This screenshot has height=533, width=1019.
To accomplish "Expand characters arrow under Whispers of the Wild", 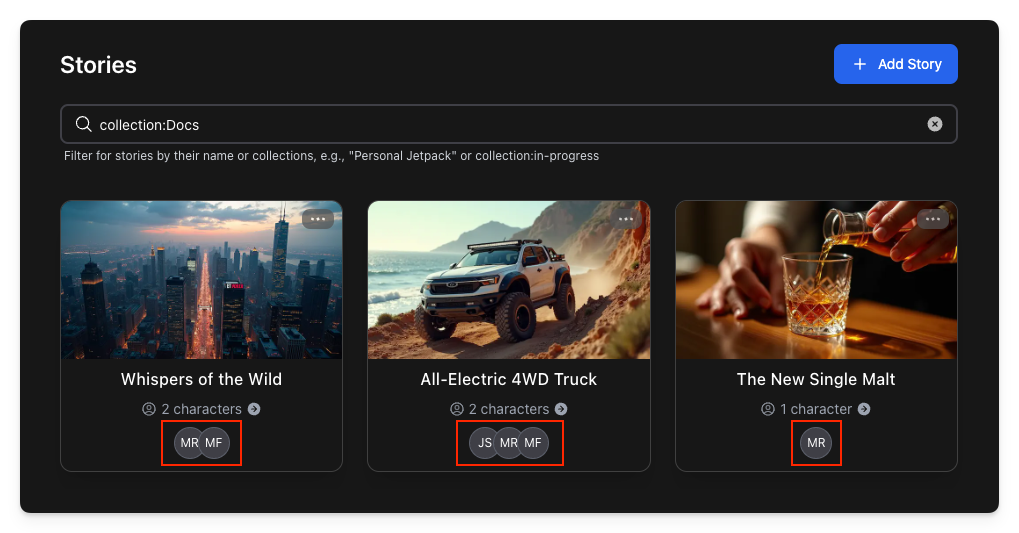I will 254,409.
